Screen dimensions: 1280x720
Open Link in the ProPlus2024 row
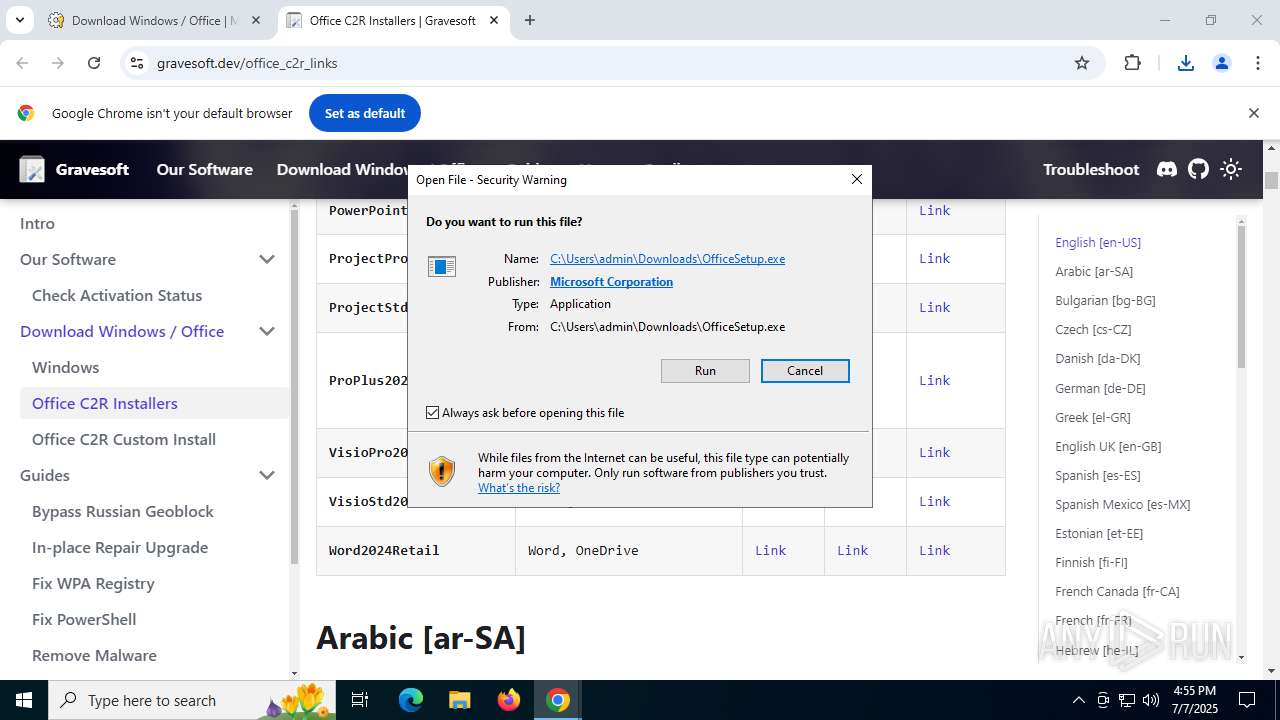click(935, 380)
